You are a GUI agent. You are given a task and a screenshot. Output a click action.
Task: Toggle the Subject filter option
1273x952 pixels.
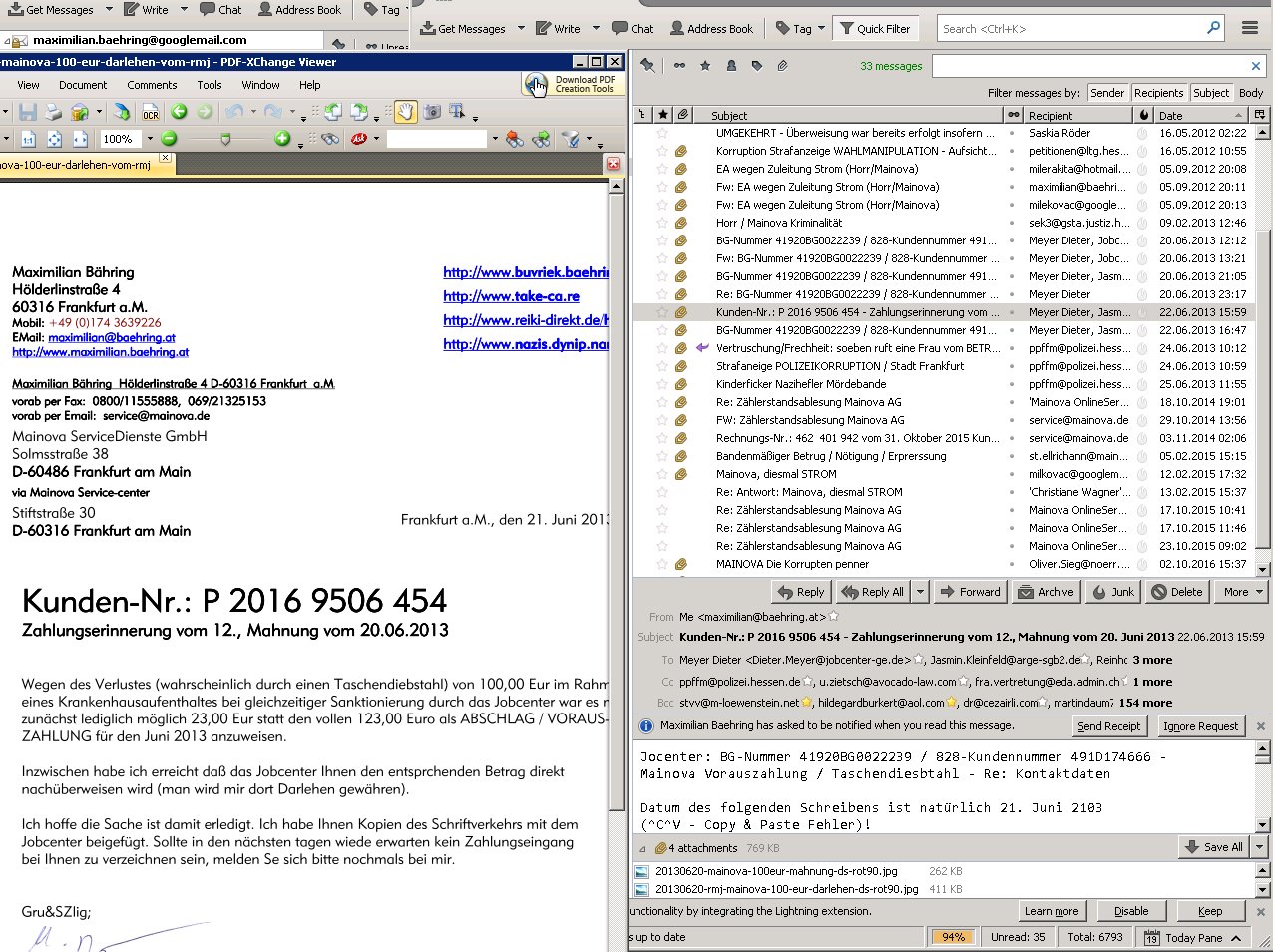[1211, 93]
